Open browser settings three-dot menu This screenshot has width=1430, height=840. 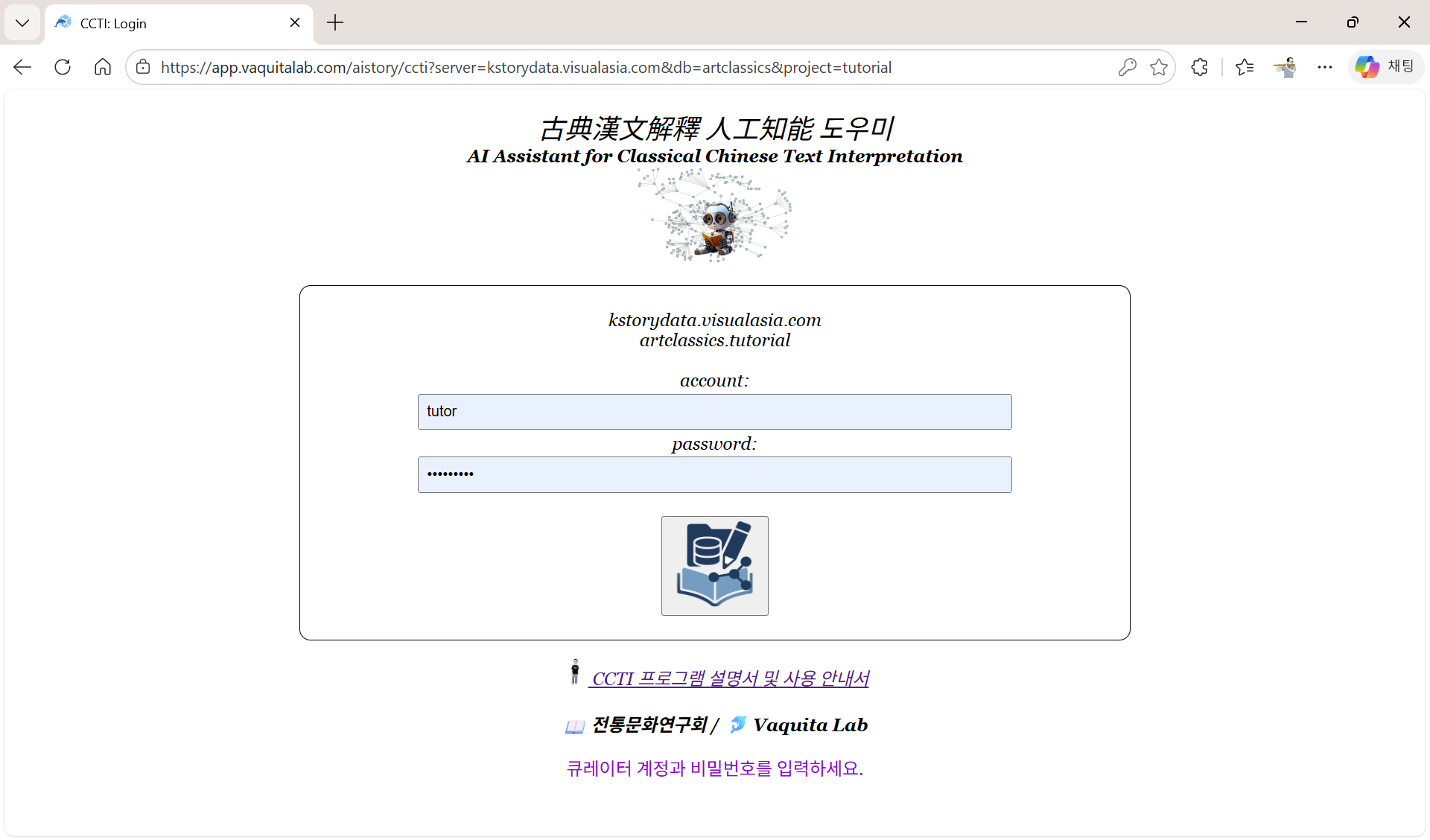[1324, 67]
